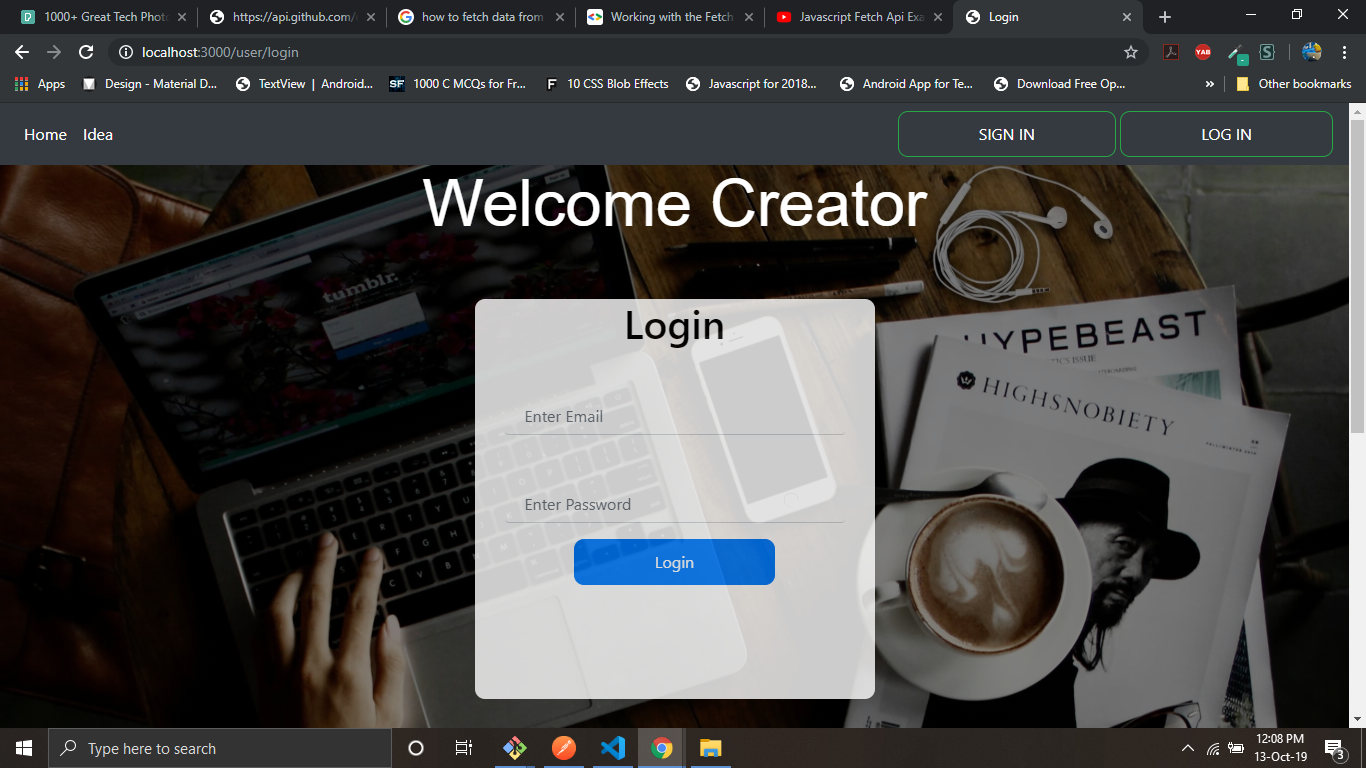The height and width of the screenshot is (768, 1366).
Task: Open Chrome's three-dot menu
Action: [x=1345, y=52]
